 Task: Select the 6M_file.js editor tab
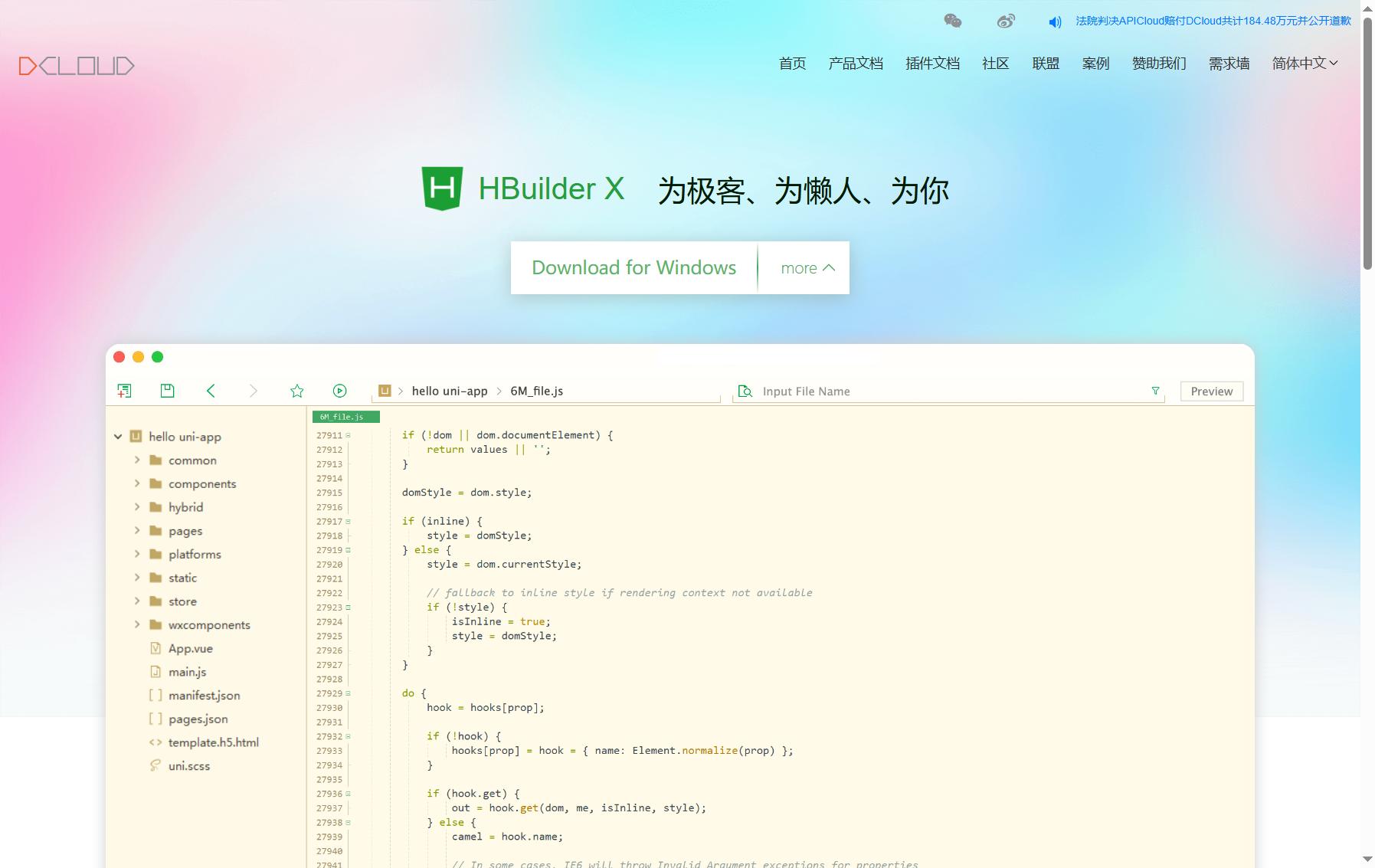[345, 417]
